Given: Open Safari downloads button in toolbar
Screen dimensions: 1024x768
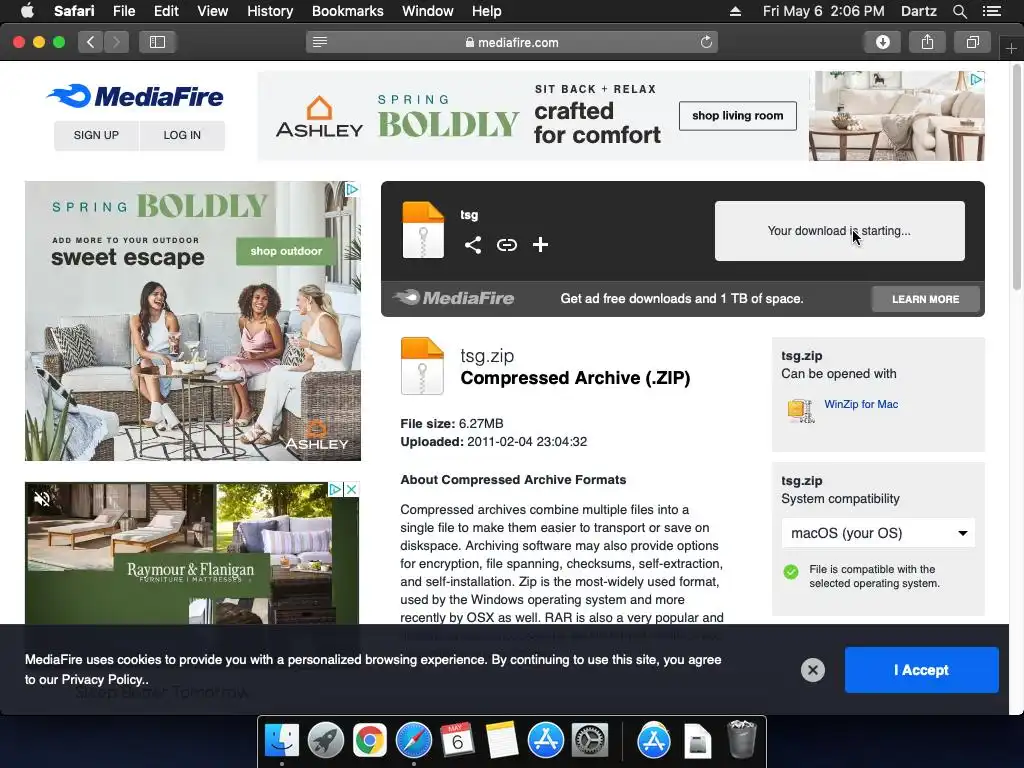Looking at the screenshot, I should click(882, 42).
